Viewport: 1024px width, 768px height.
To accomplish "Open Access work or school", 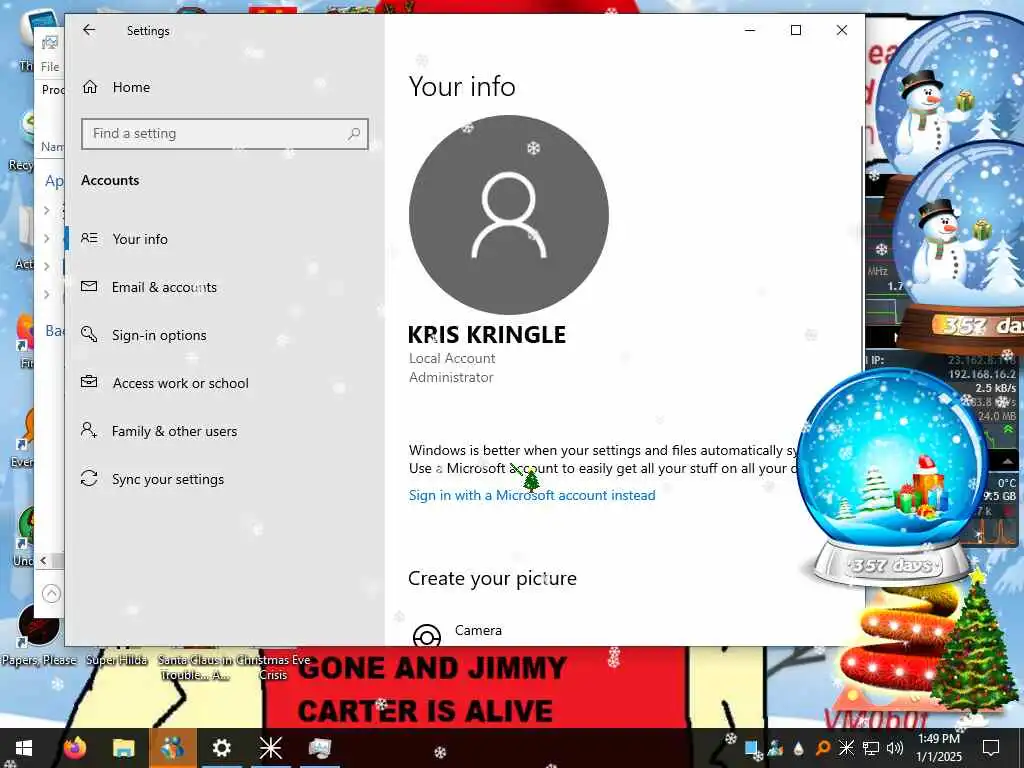I will click(x=180, y=383).
